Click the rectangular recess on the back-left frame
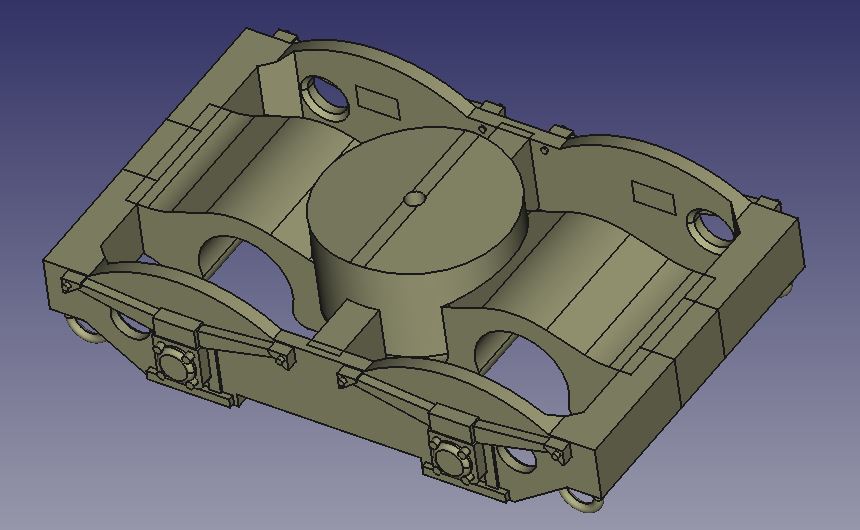 click(378, 101)
